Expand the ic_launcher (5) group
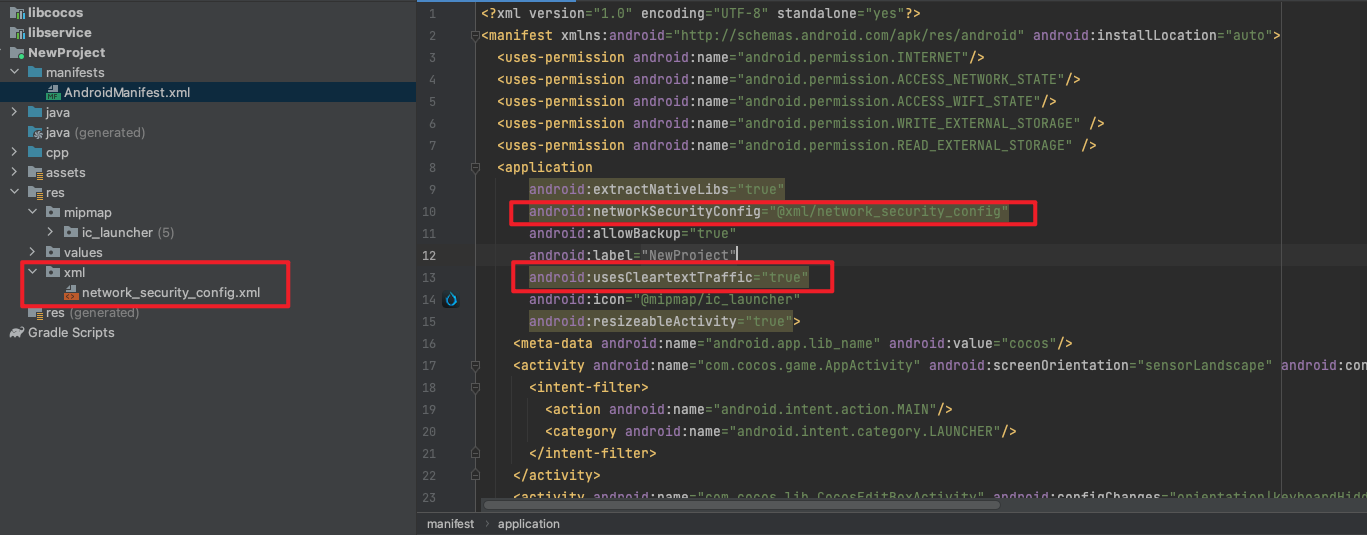Image resolution: width=1367 pixels, height=535 pixels. 50,233
